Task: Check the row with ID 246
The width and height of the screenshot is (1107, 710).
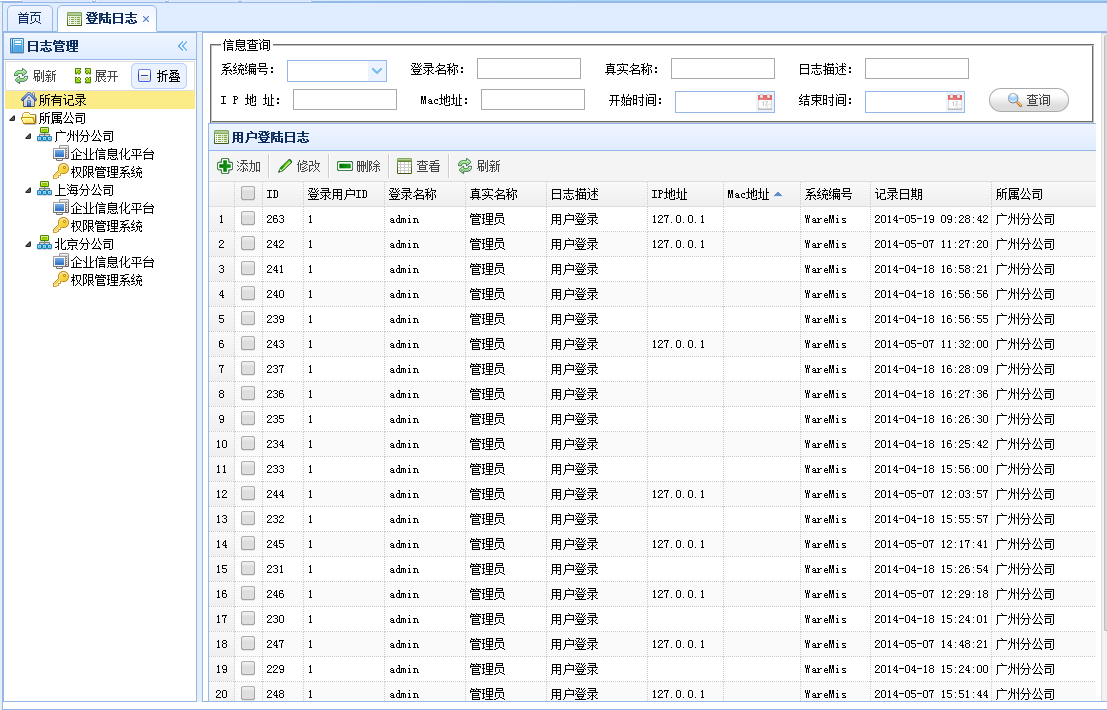Action: (x=248, y=594)
